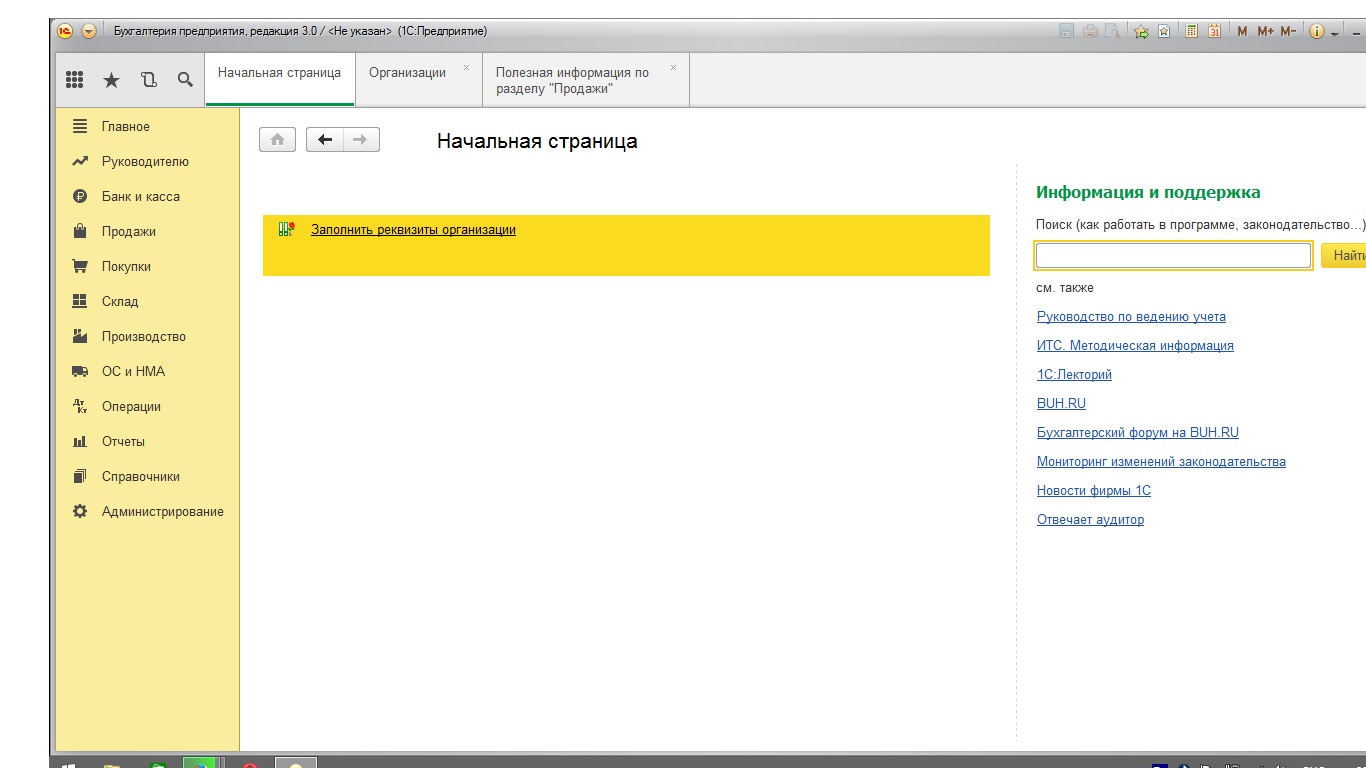1366x768 pixels.
Task: Click Руководителю chart-line icon
Action: pyautogui.click(x=80, y=161)
